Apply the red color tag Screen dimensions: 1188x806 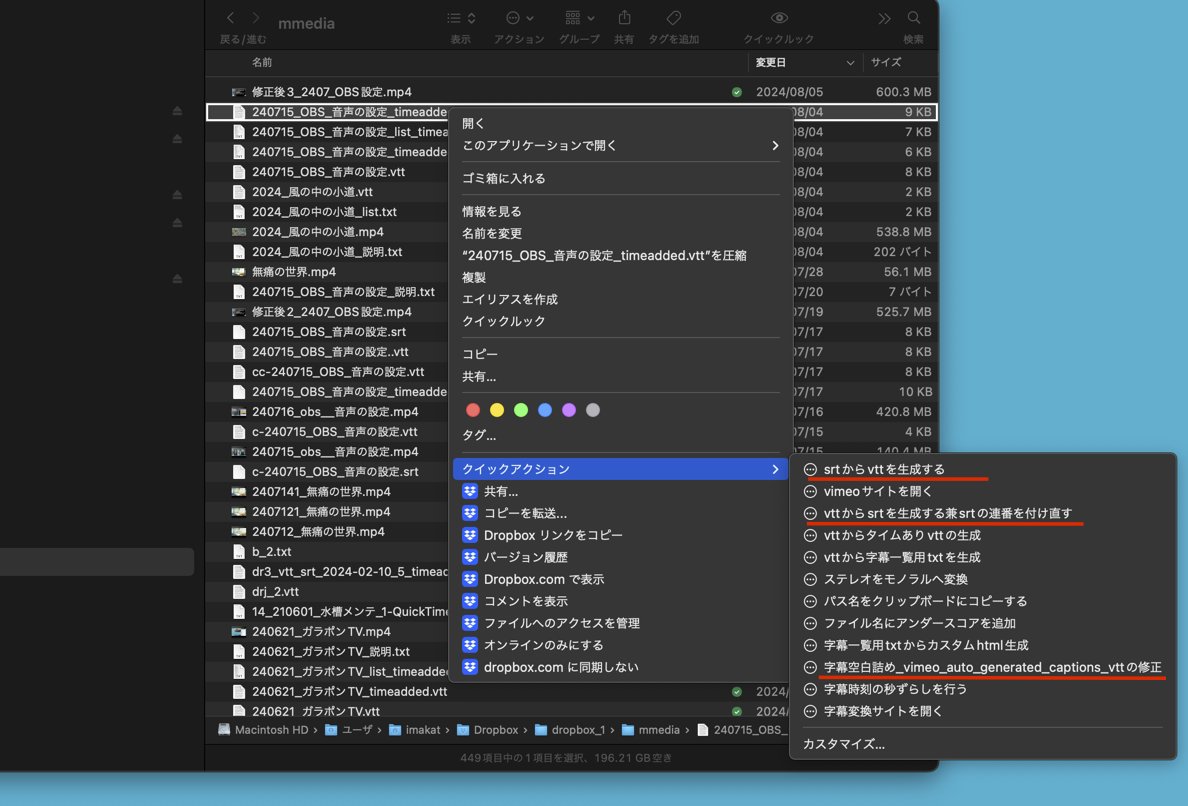(x=473, y=410)
